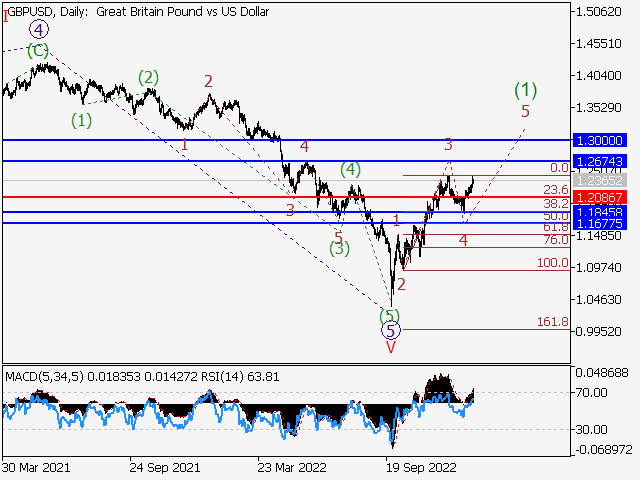Select red 5 label under the forecast (1)
640x480 pixels.
pyautogui.click(x=525, y=111)
